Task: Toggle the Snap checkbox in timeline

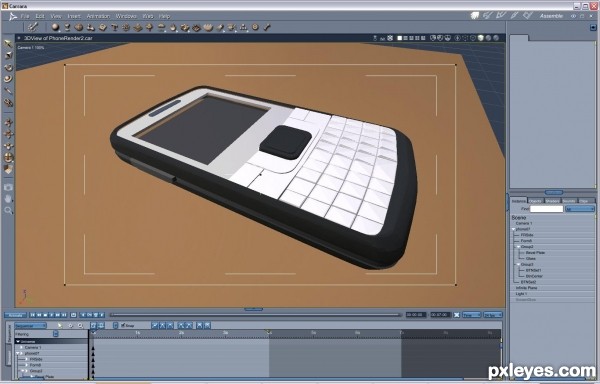Action: tap(123, 325)
